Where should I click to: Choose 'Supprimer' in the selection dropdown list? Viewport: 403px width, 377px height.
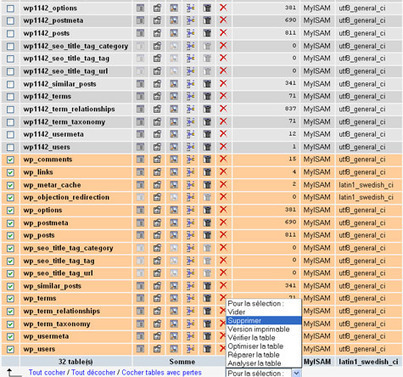coord(263,321)
